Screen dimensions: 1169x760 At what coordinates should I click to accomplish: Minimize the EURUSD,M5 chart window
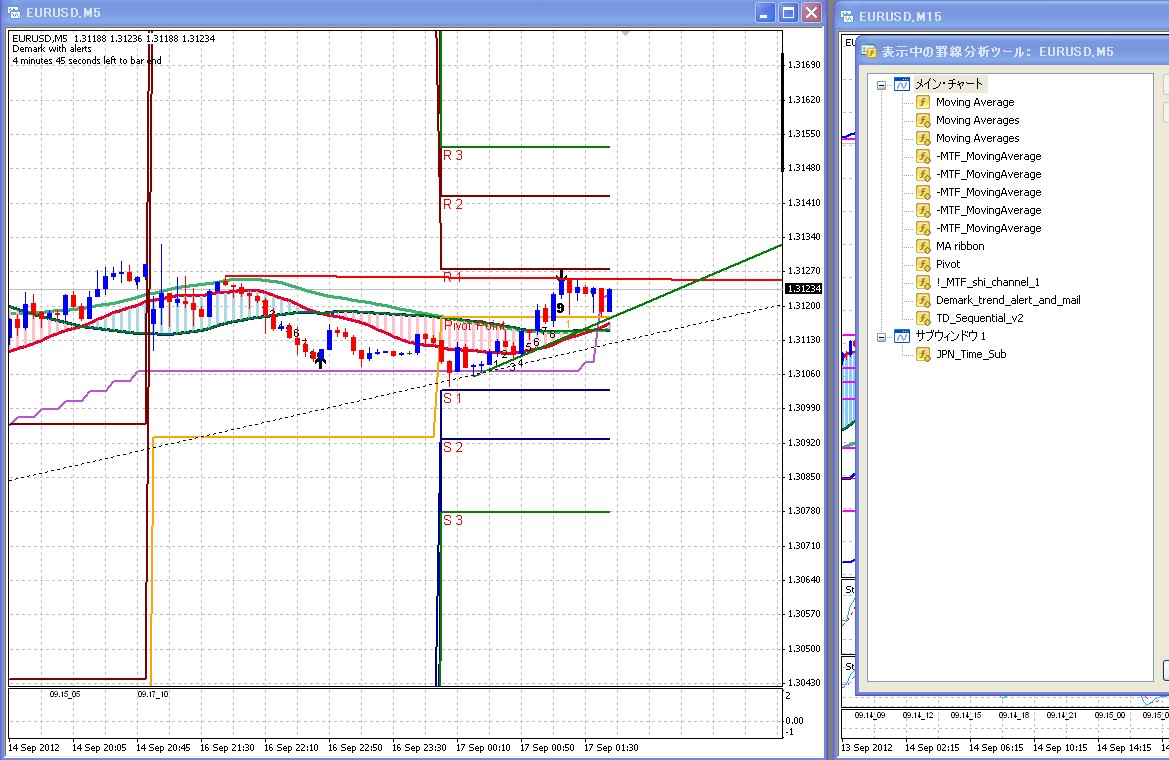tap(765, 13)
